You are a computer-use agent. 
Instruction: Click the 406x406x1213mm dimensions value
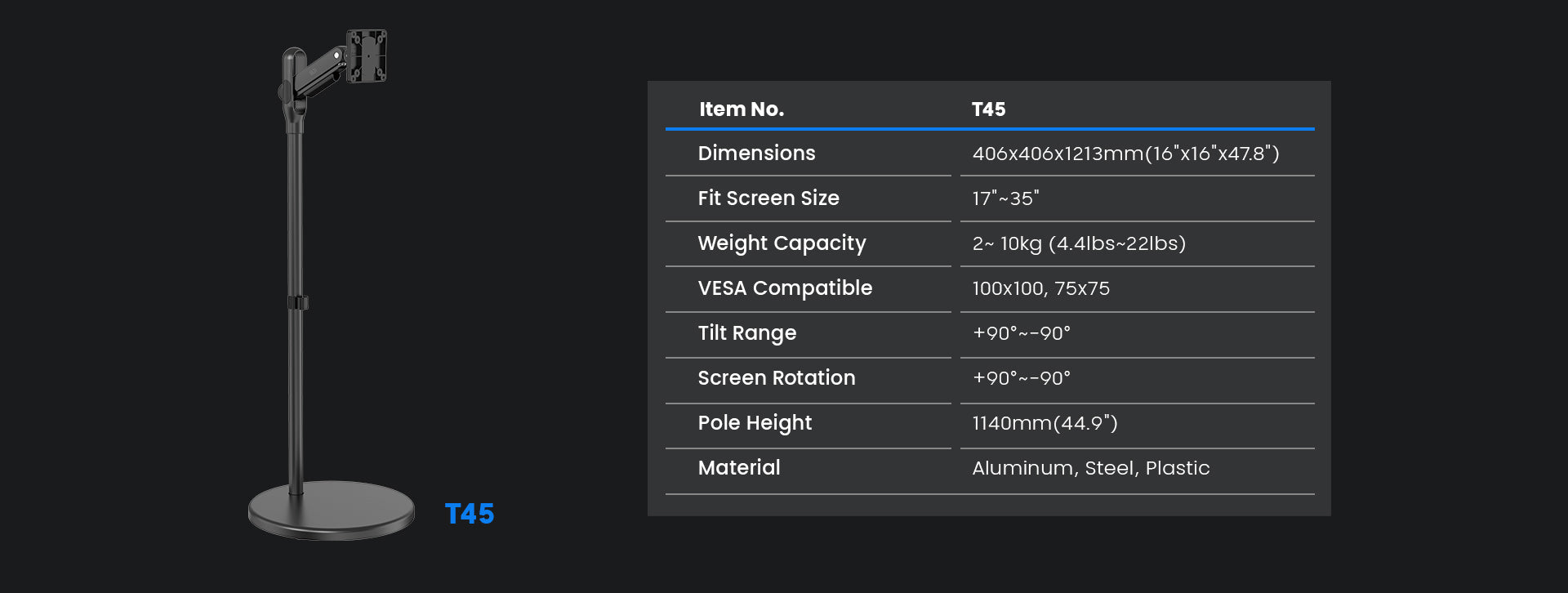coord(1125,154)
